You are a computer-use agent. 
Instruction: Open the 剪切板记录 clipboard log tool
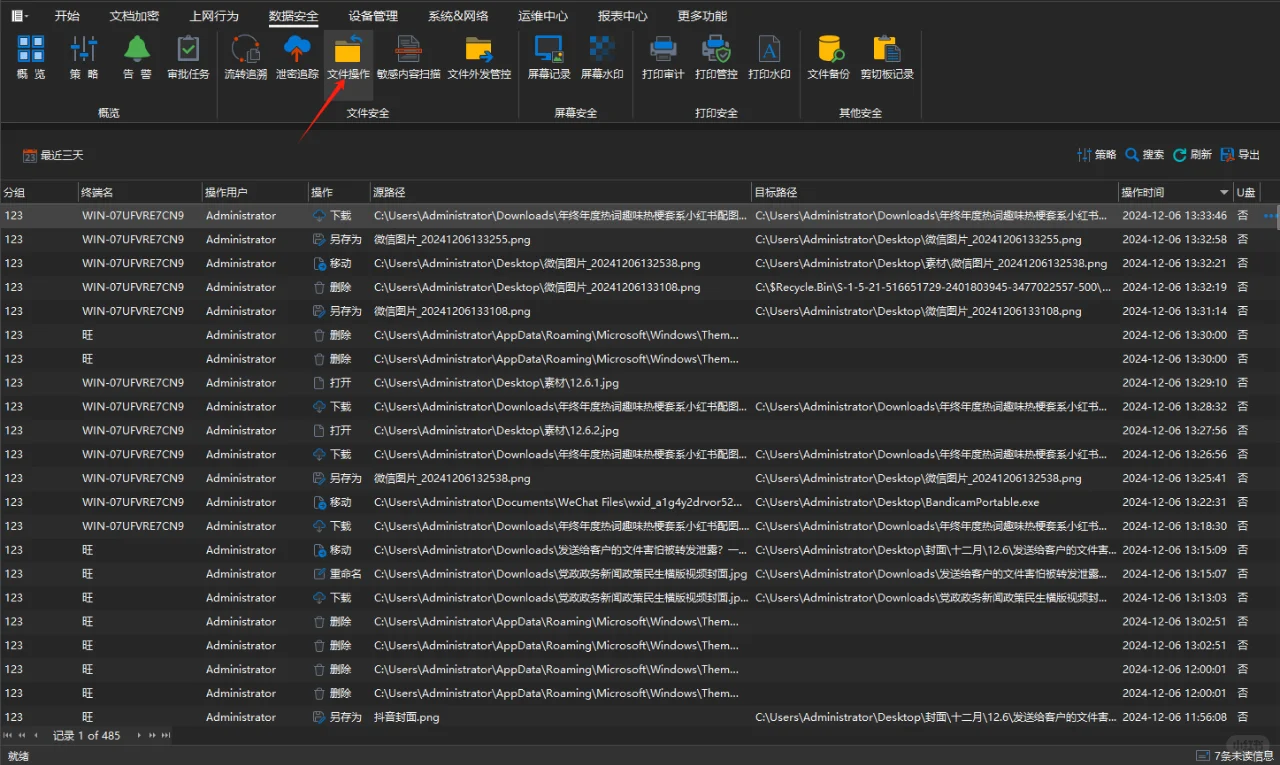887,58
